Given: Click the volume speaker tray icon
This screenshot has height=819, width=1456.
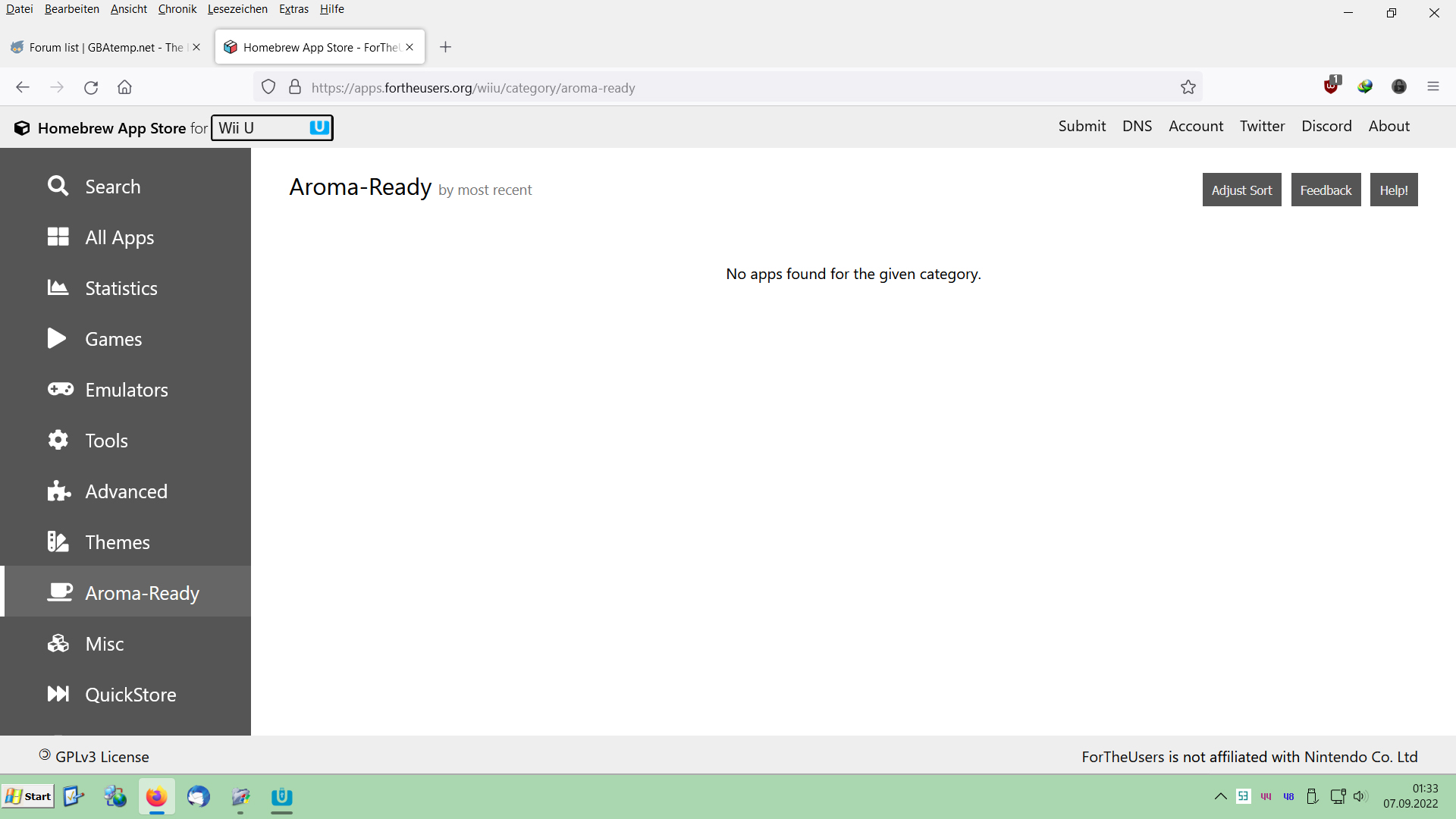Looking at the screenshot, I should point(1360,796).
